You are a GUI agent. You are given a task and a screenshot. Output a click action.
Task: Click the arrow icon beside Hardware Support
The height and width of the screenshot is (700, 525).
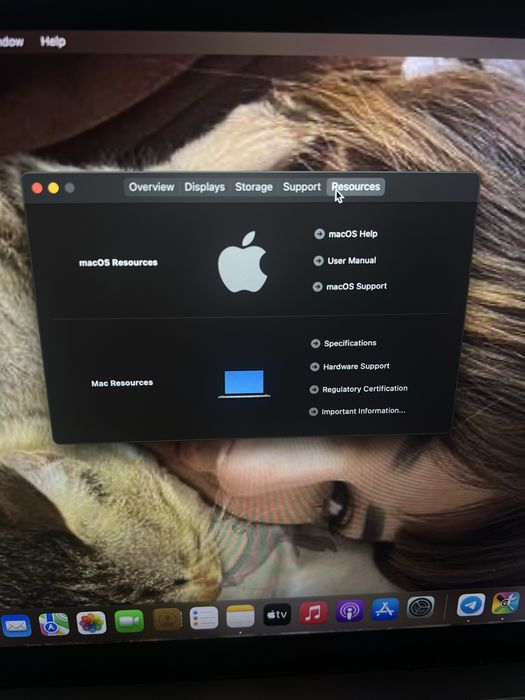point(314,367)
